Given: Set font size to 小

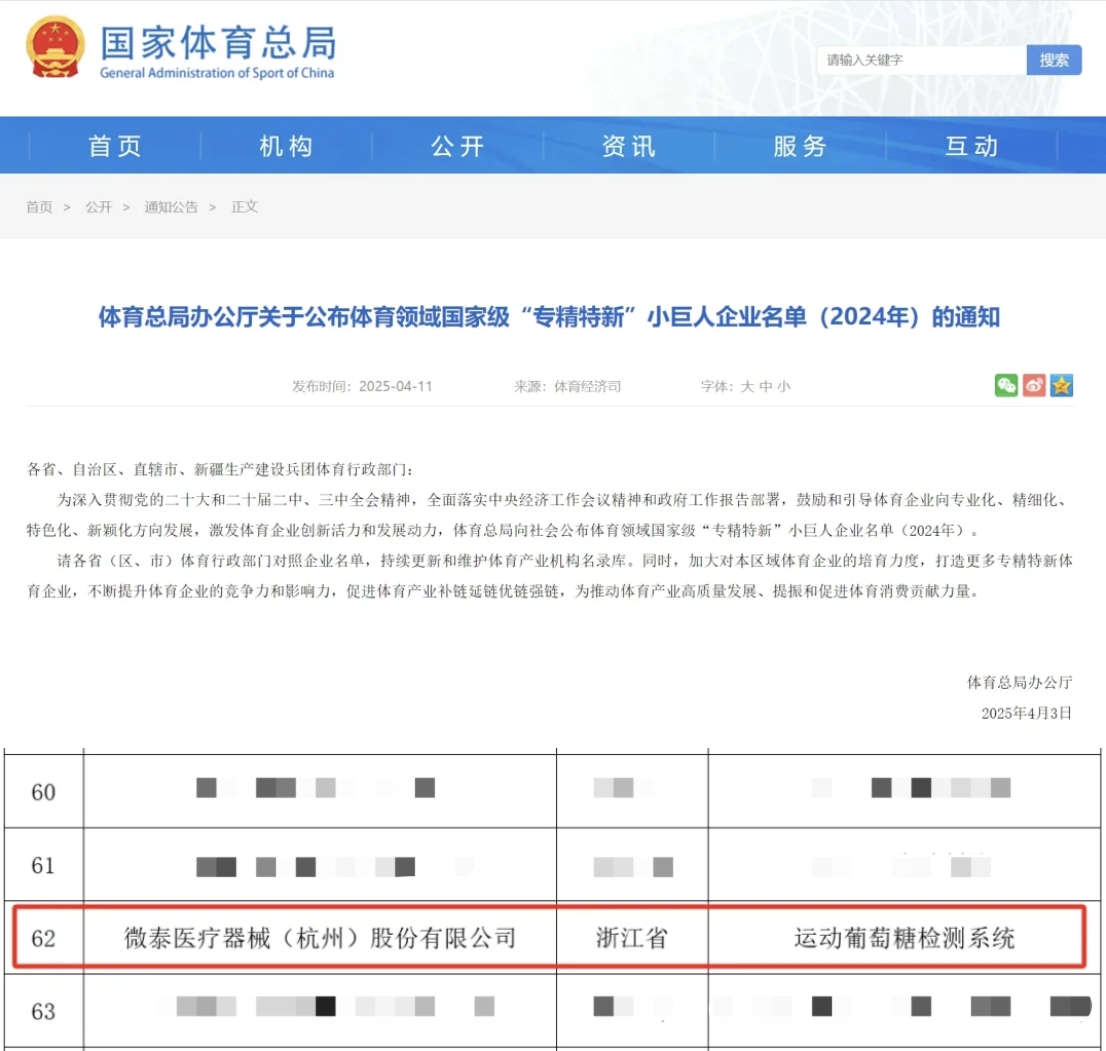Looking at the screenshot, I should (x=784, y=387).
